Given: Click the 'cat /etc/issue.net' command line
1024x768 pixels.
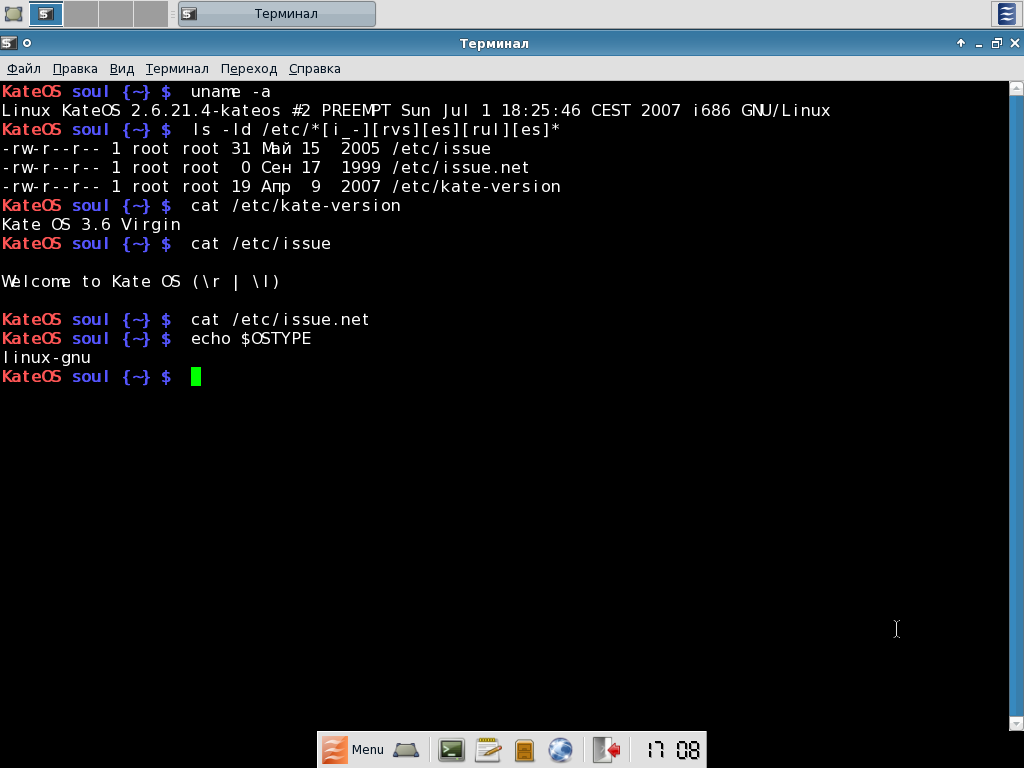Looking at the screenshot, I should coord(280,319).
